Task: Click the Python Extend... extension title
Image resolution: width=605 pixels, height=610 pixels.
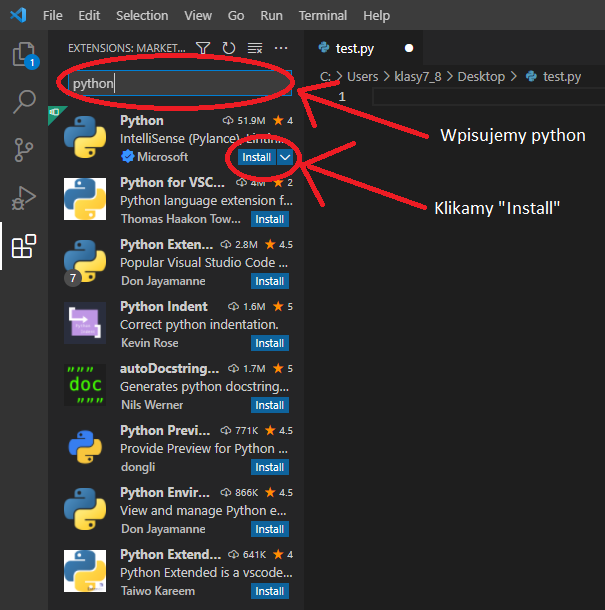Action: [170, 554]
